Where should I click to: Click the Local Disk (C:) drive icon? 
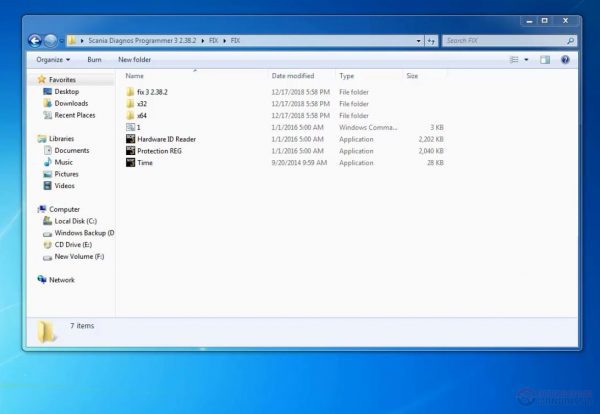[47, 221]
